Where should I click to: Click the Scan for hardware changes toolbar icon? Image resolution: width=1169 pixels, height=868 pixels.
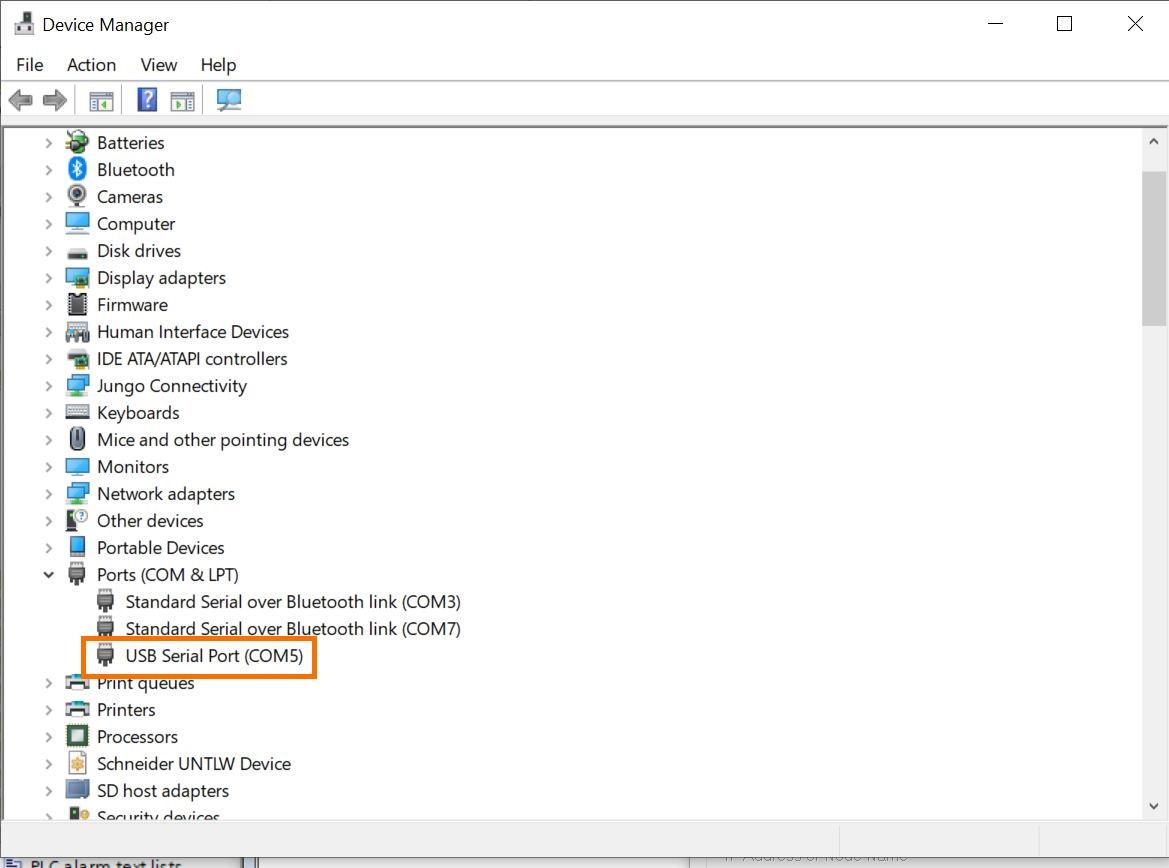[229, 99]
